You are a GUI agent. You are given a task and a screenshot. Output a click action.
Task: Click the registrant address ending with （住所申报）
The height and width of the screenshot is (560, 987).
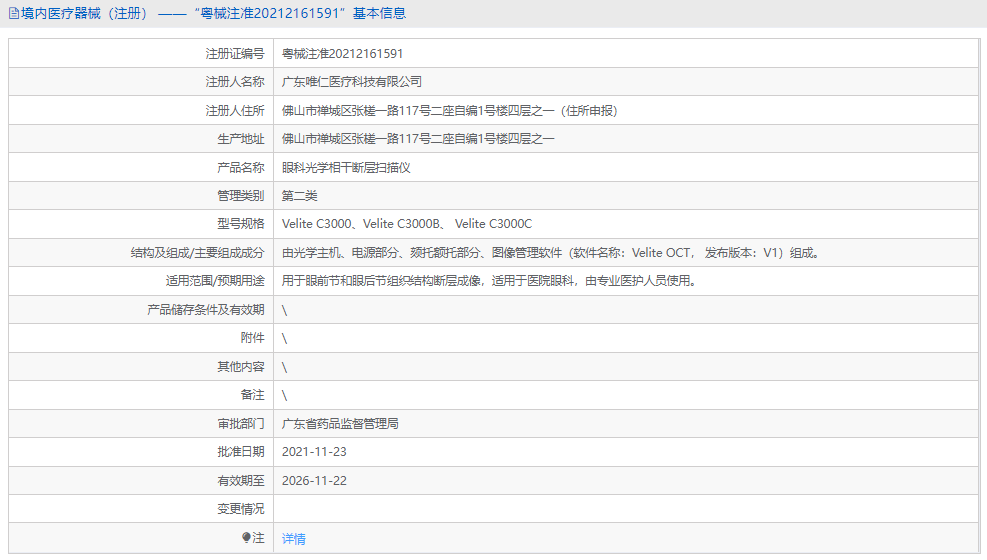(449, 111)
